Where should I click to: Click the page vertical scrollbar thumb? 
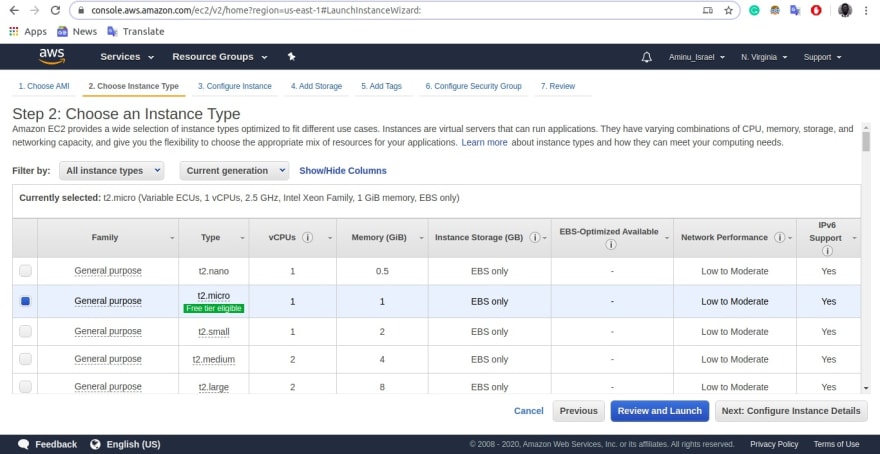point(866,142)
